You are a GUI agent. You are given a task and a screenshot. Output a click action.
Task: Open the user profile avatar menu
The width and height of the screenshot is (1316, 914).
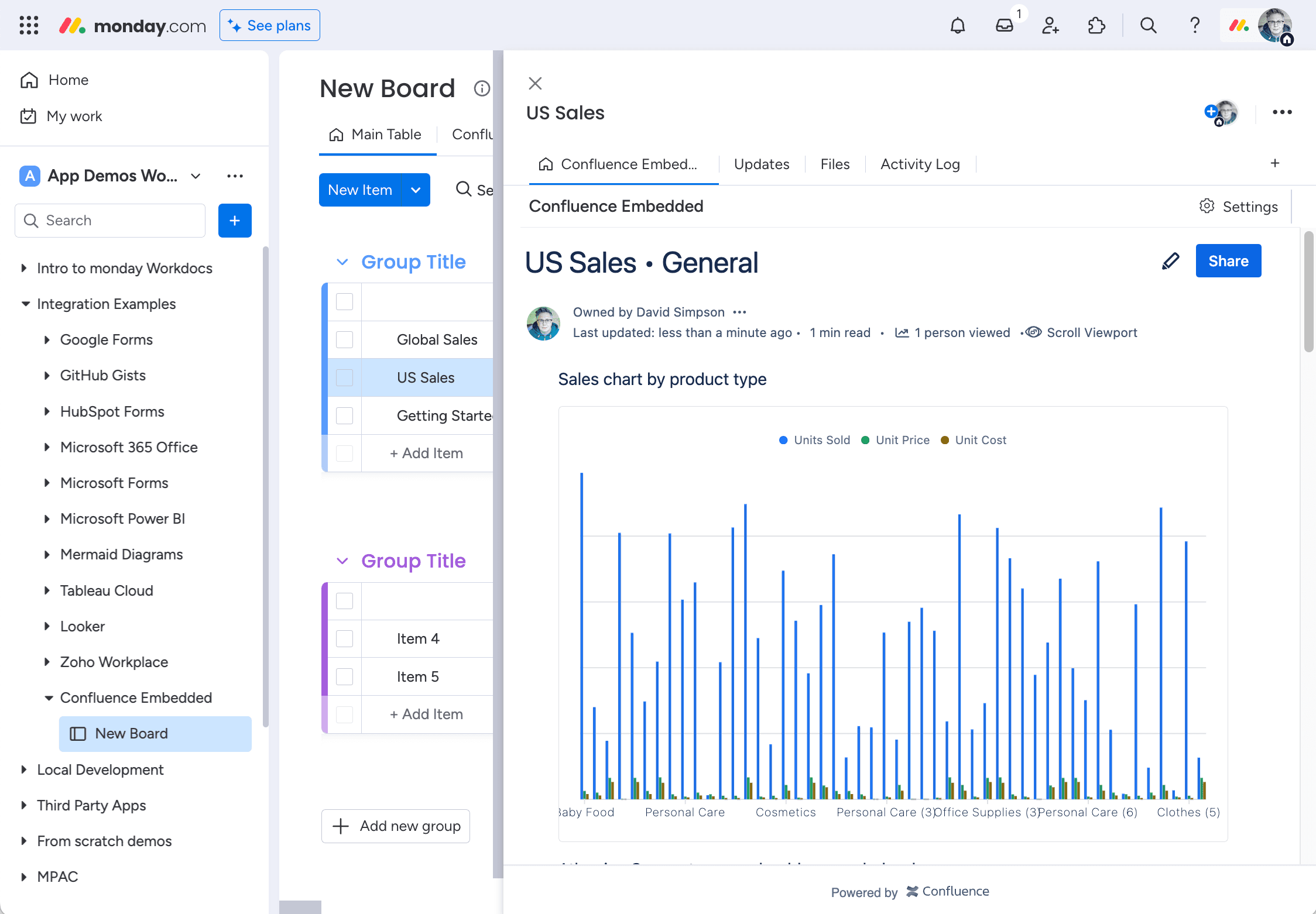1274,26
